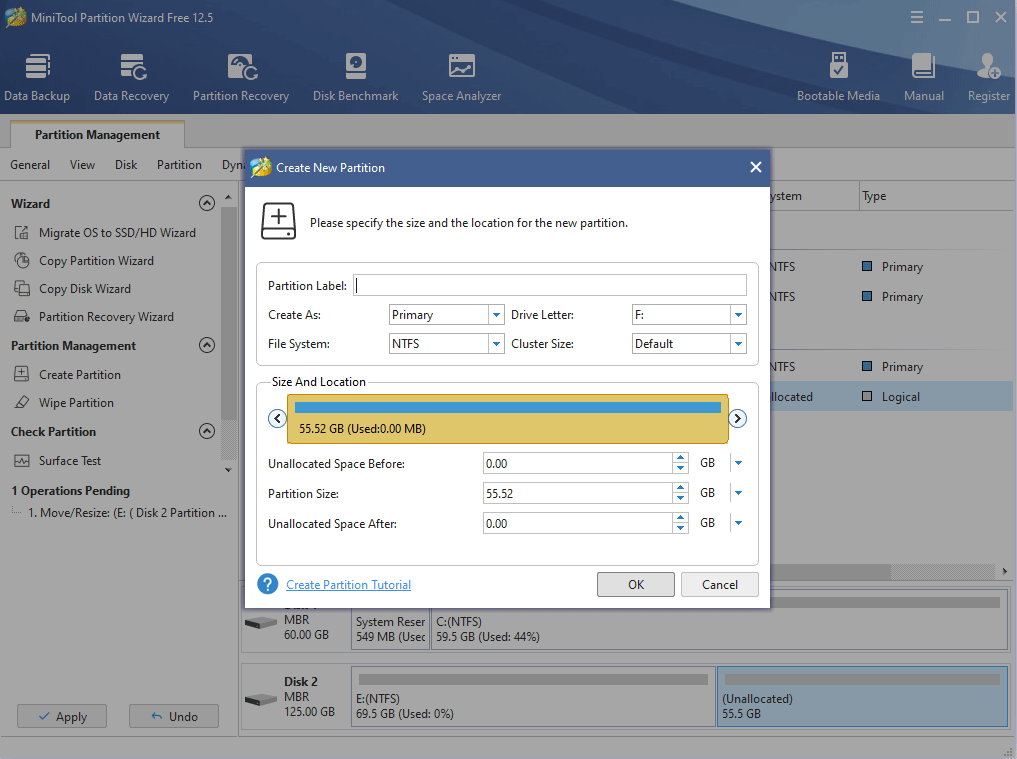Cancel the new partition dialog

click(719, 584)
